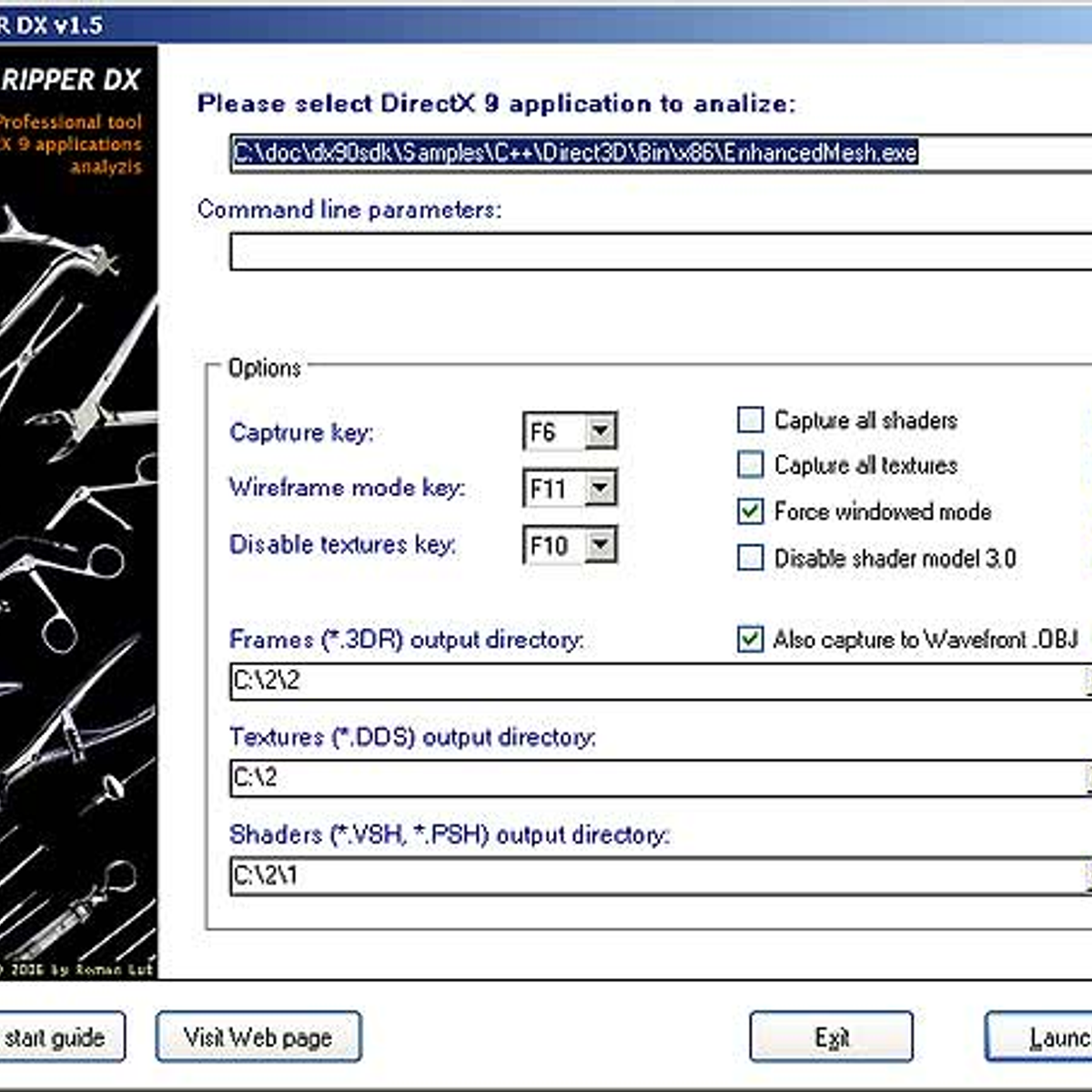Click the RIPPER DX logo banner image
The width and height of the screenshot is (1092, 1092).
click(x=78, y=512)
